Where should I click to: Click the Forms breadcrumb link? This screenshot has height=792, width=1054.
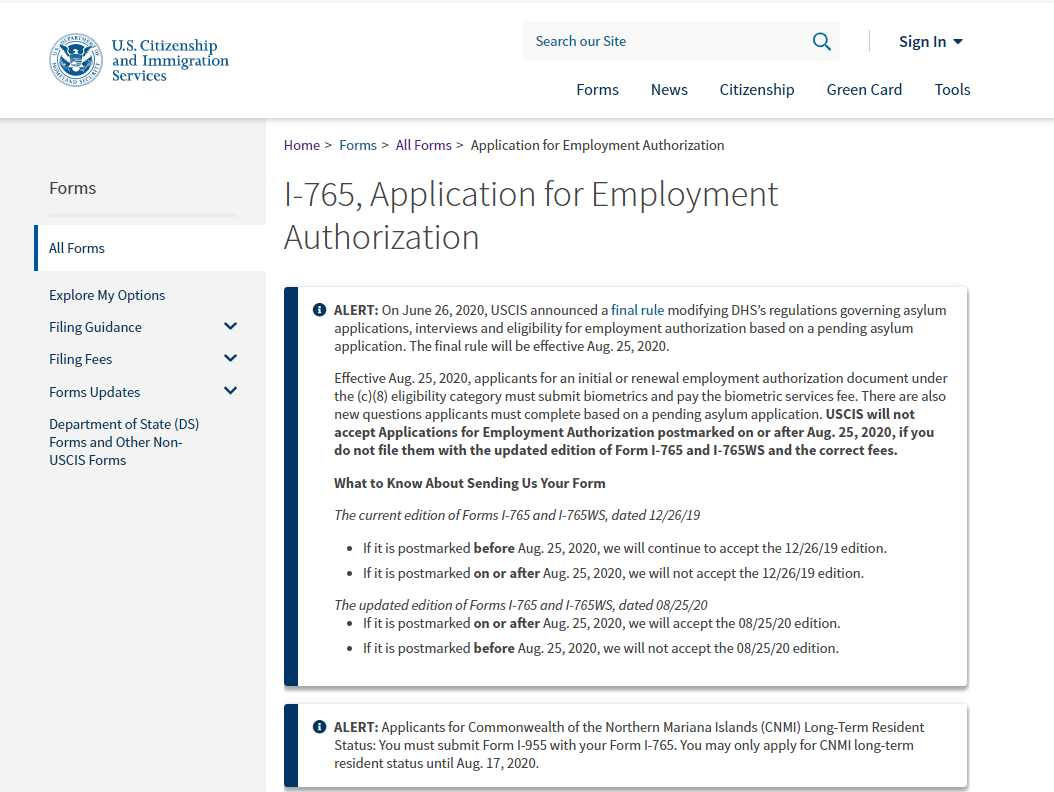click(x=358, y=145)
